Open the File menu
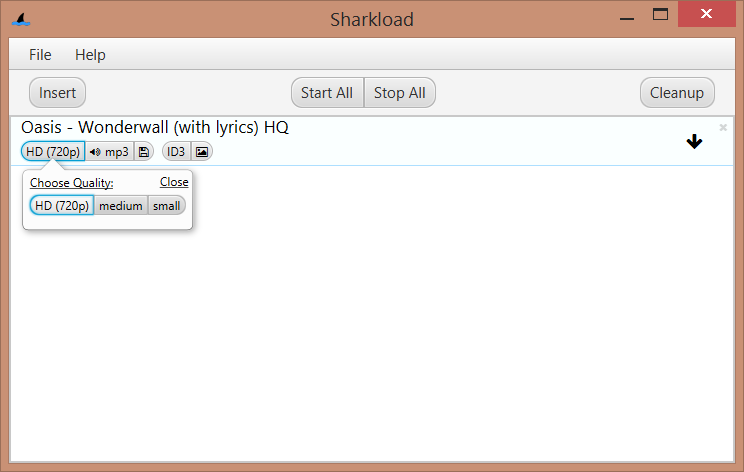 [x=40, y=55]
